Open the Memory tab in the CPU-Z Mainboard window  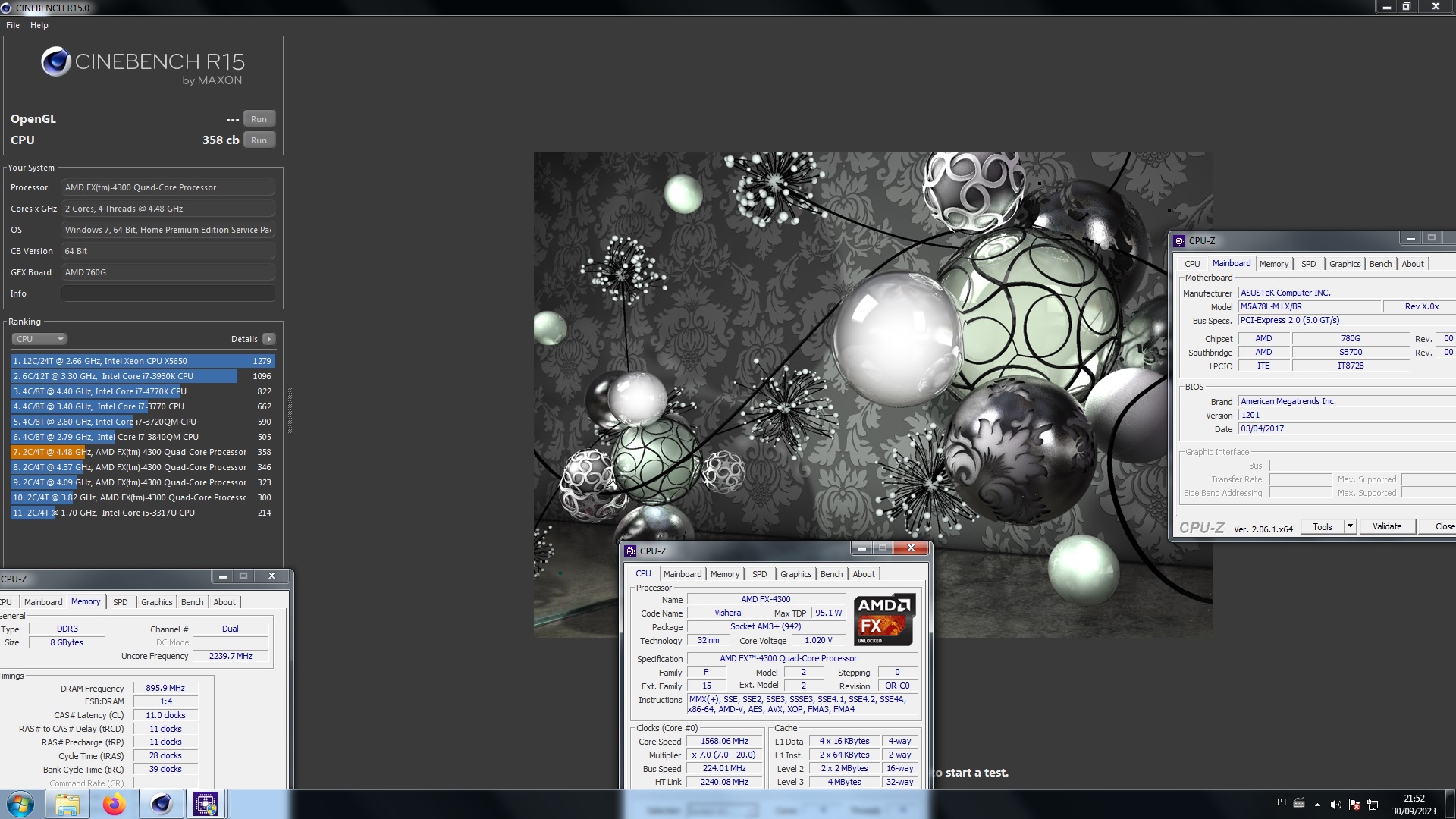point(1274,264)
